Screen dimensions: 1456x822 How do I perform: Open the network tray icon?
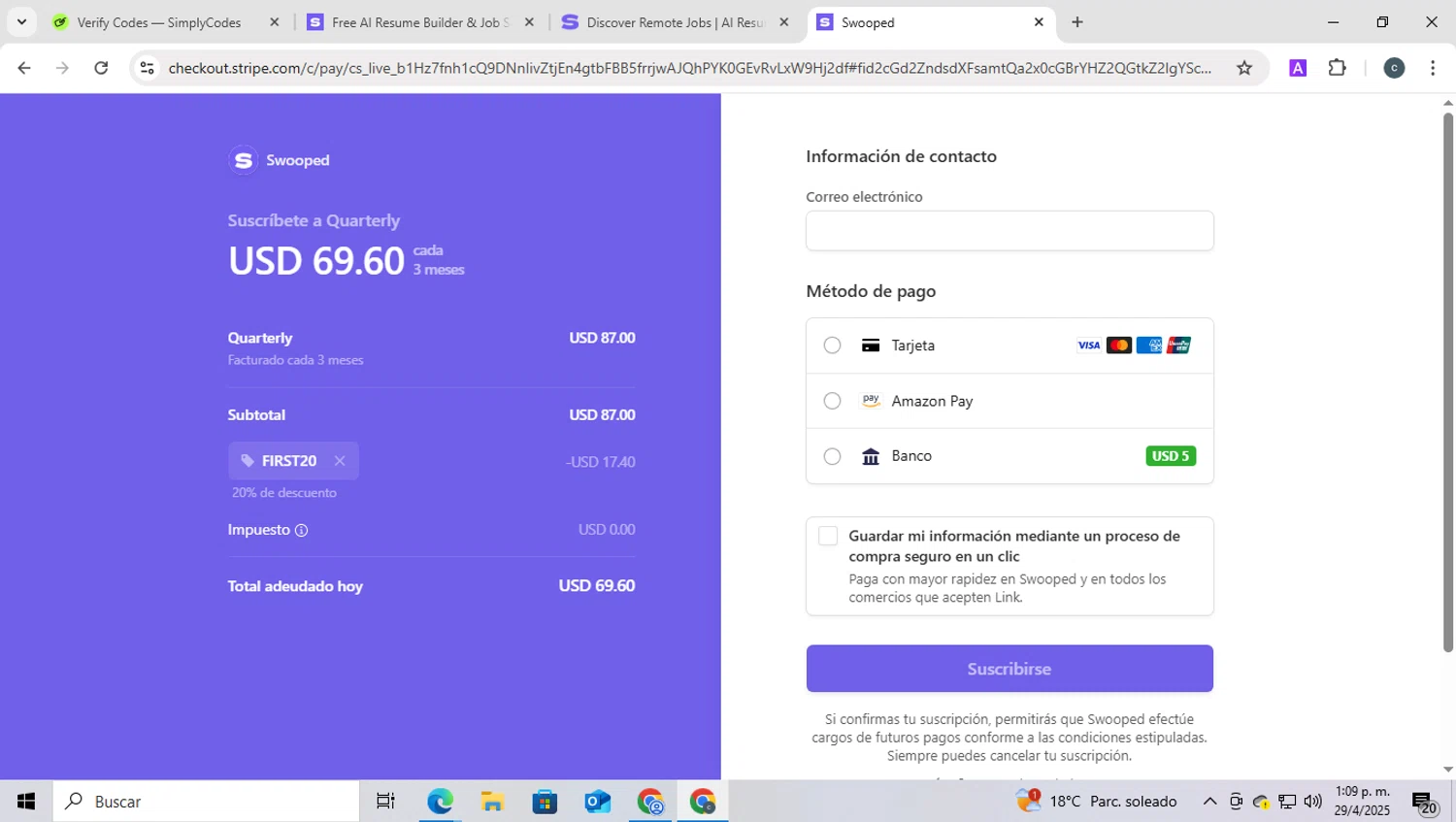1288,802
